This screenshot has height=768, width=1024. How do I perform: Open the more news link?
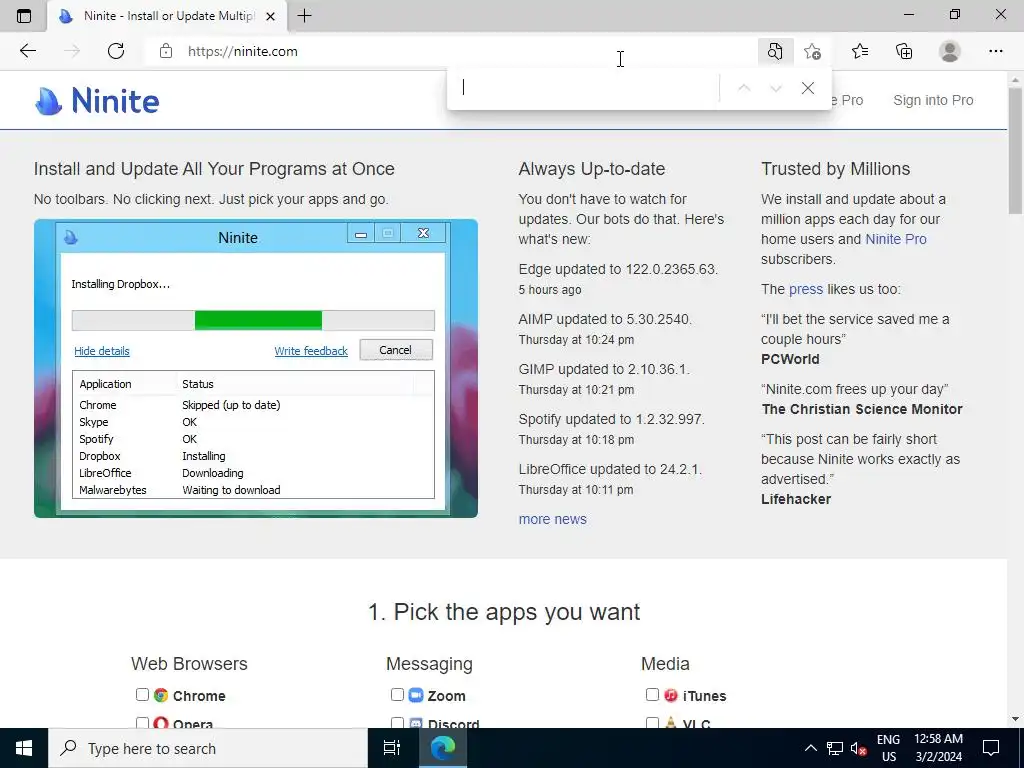click(552, 519)
